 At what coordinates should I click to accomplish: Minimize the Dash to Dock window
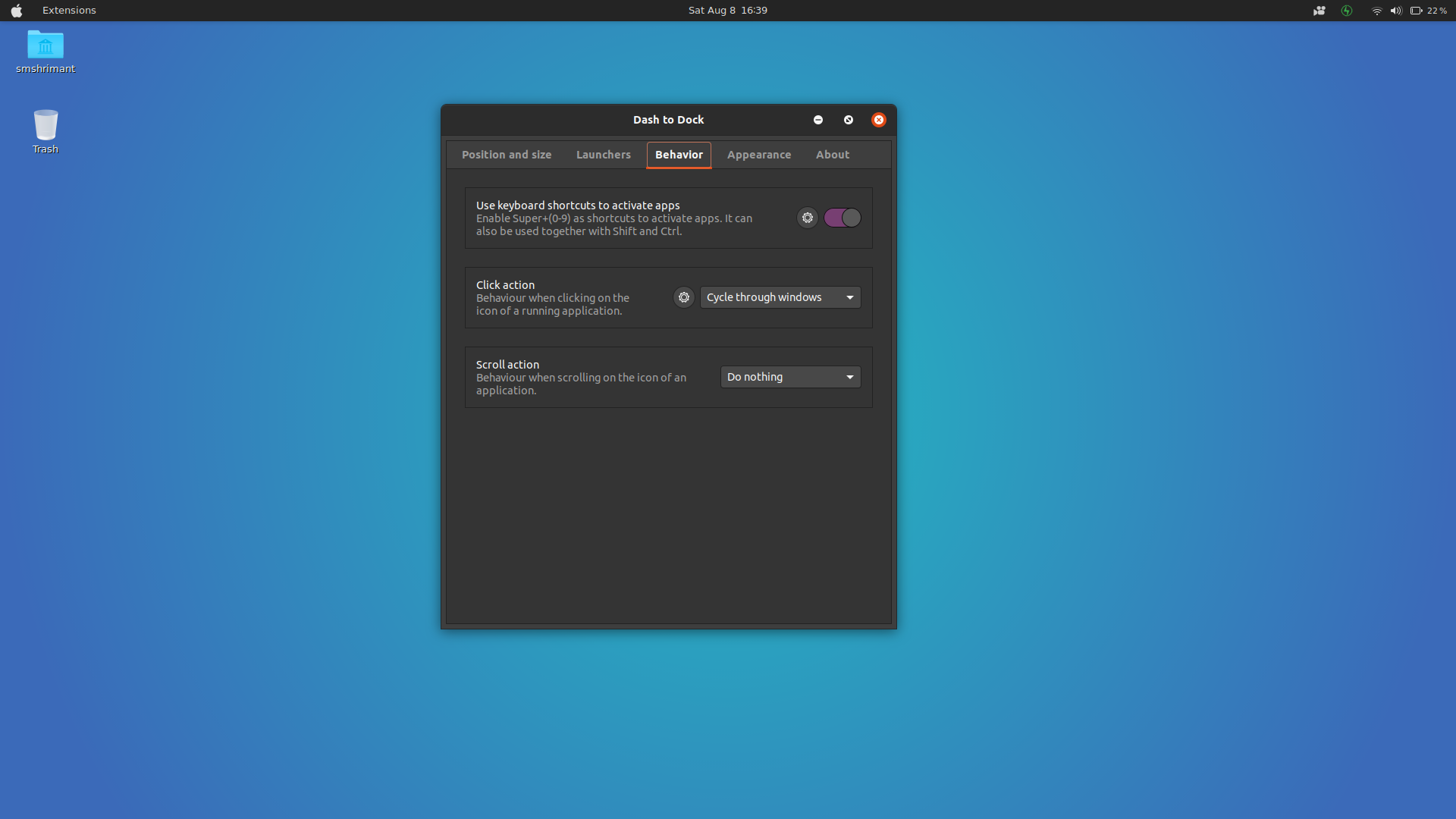coord(818,120)
